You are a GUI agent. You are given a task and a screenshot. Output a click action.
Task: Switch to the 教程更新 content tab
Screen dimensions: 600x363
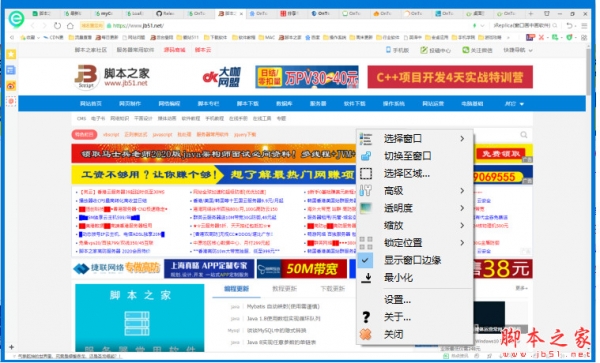point(284,289)
